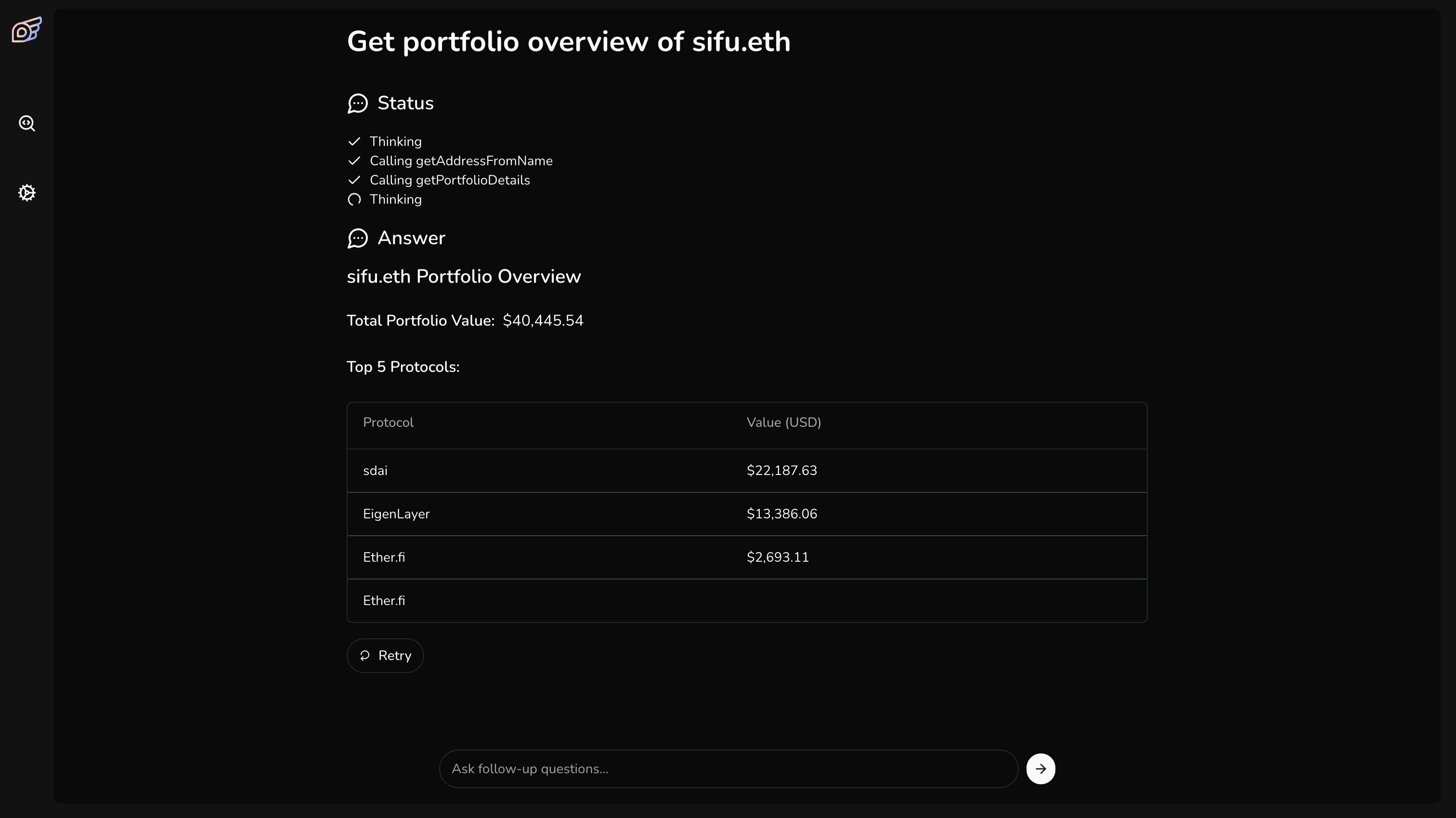Click the Answer chat bubble icon
This screenshot has height=818, width=1456.
[357, 238]
